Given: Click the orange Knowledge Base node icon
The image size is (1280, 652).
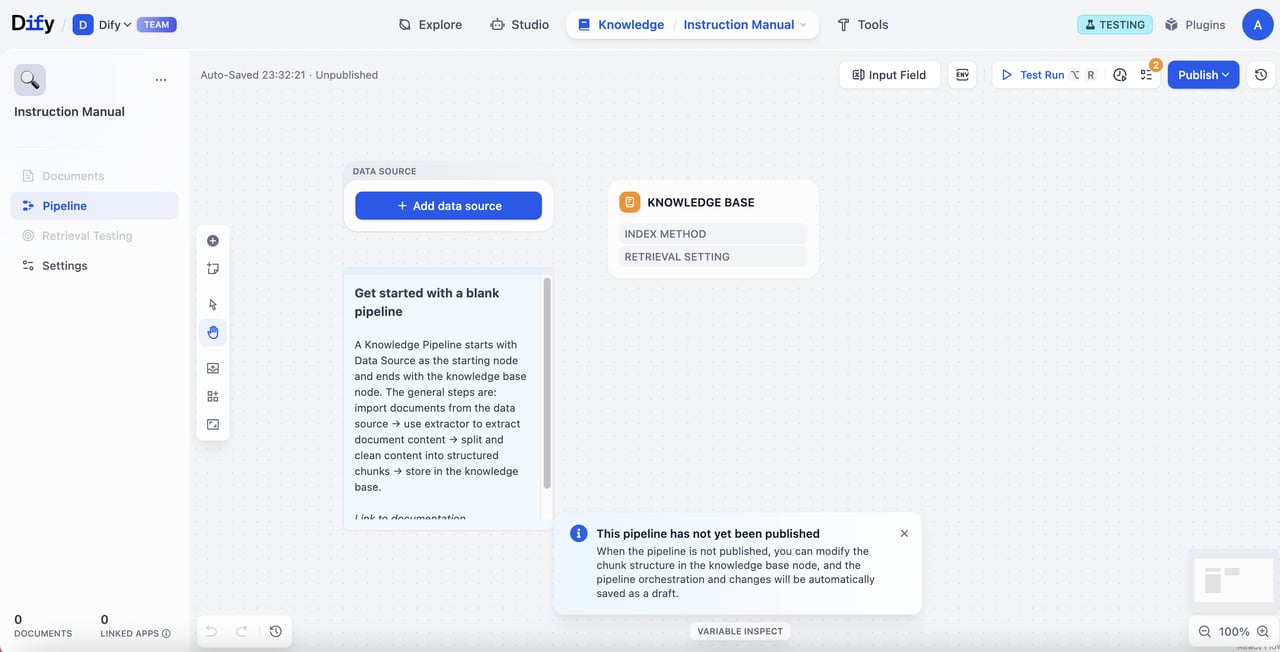Looking at the screenshot, I should tap(629, 202).
